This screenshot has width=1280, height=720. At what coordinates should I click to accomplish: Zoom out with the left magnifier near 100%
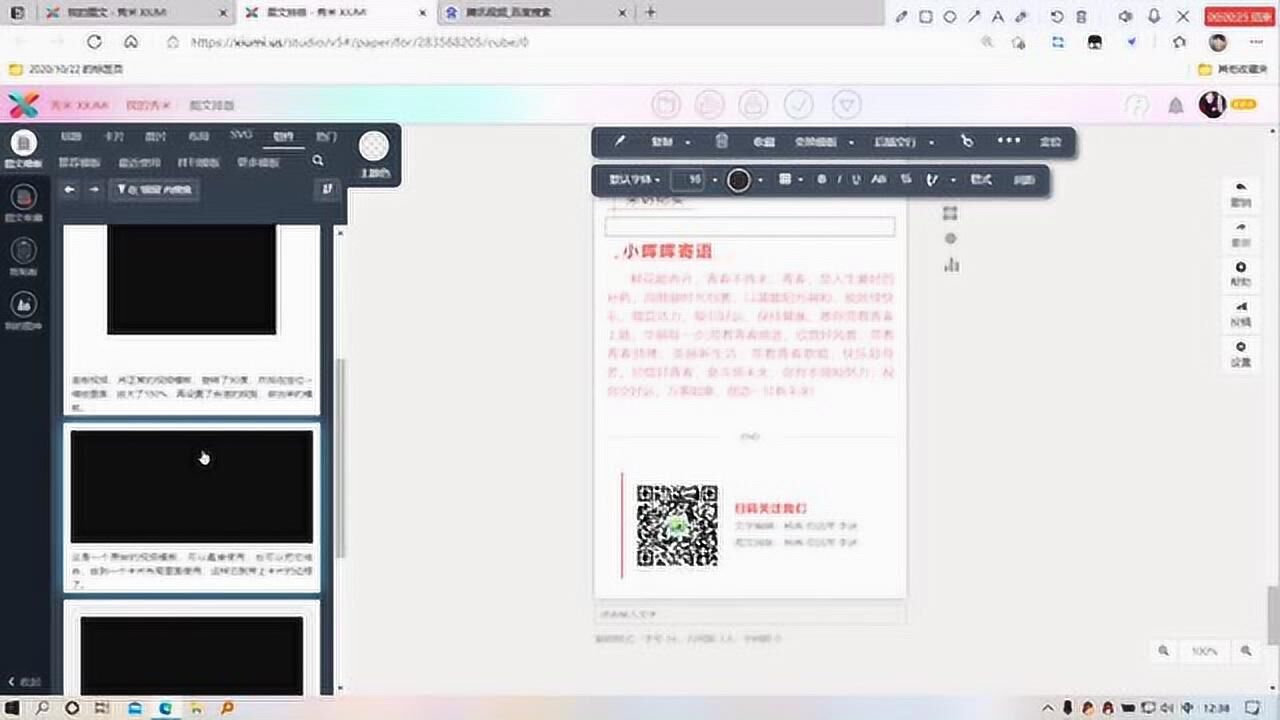click(x=1164, y=651)
